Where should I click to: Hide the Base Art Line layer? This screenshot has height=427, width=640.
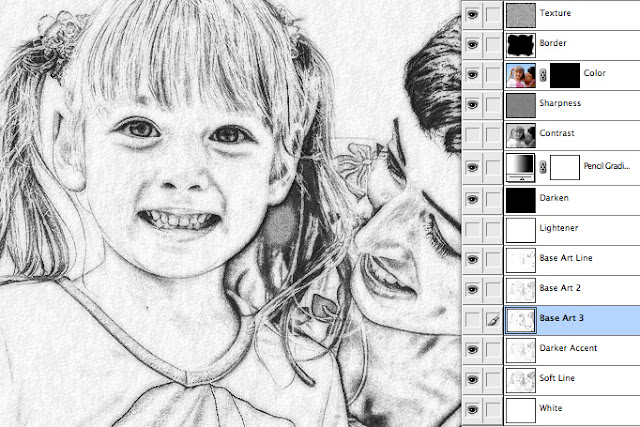(472, 260)
